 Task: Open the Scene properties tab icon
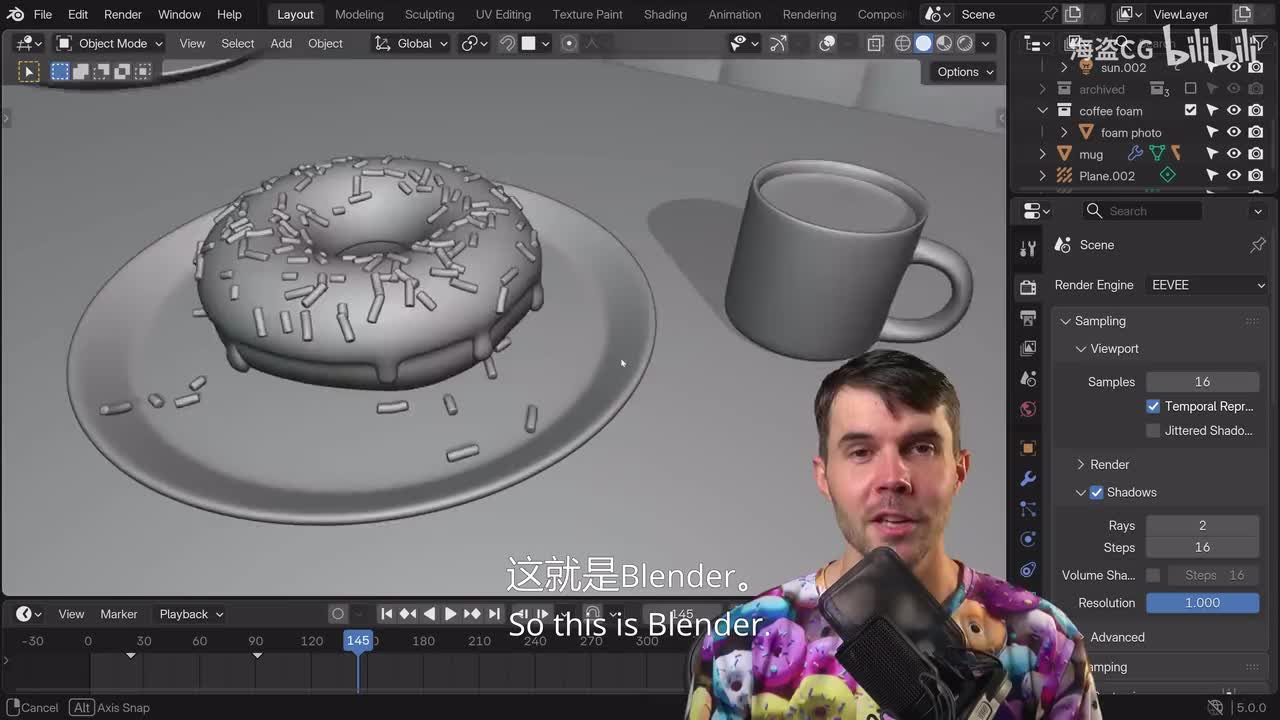(1028, 379)
